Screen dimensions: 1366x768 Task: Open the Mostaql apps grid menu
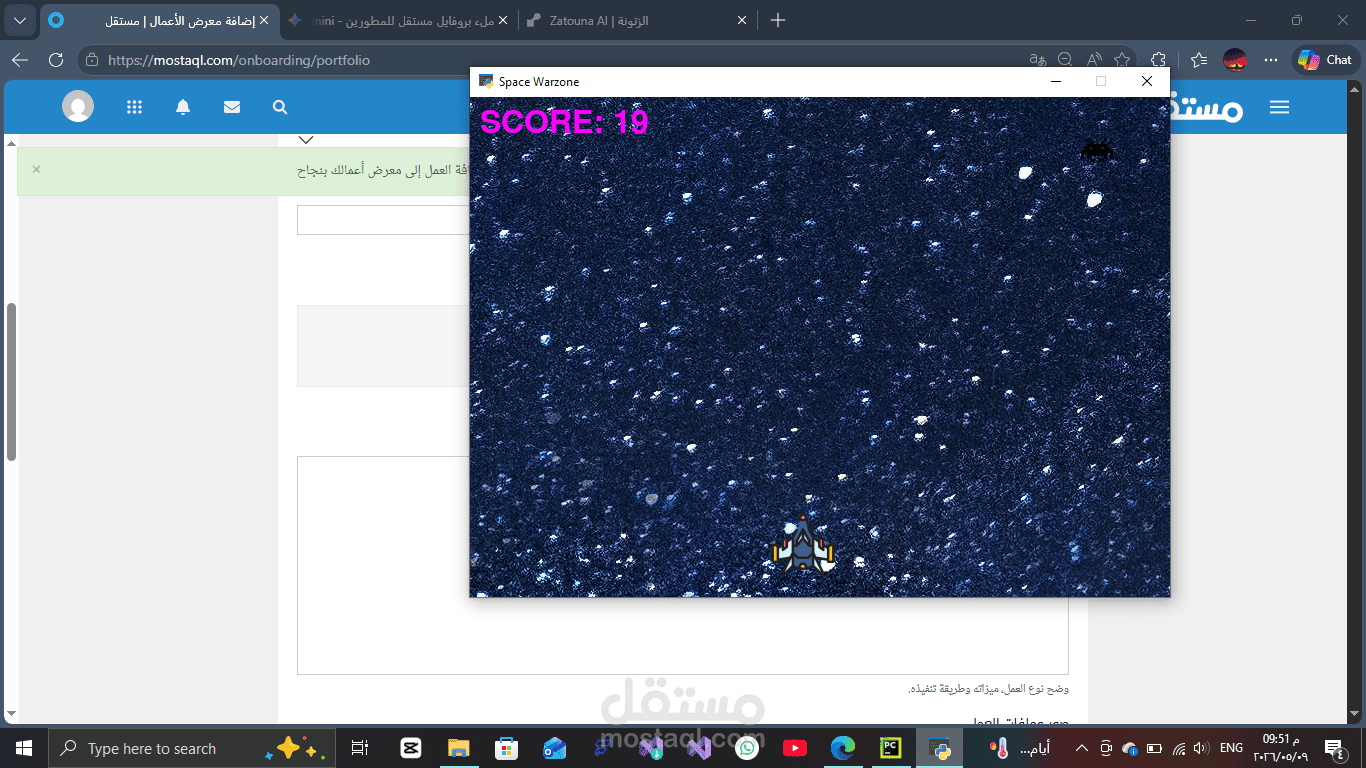pyautogui.click(x=135, y=107)
